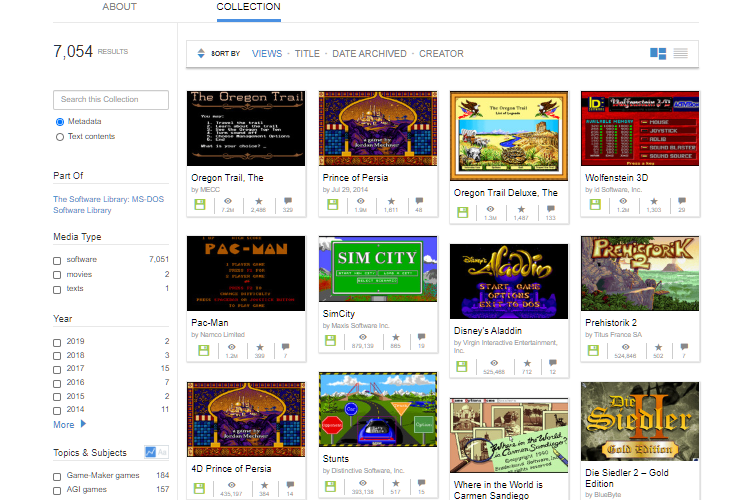Click floppy icon on Stunts card
The height and width of the screenshot is (500, 750).
(x=331, y=487)
